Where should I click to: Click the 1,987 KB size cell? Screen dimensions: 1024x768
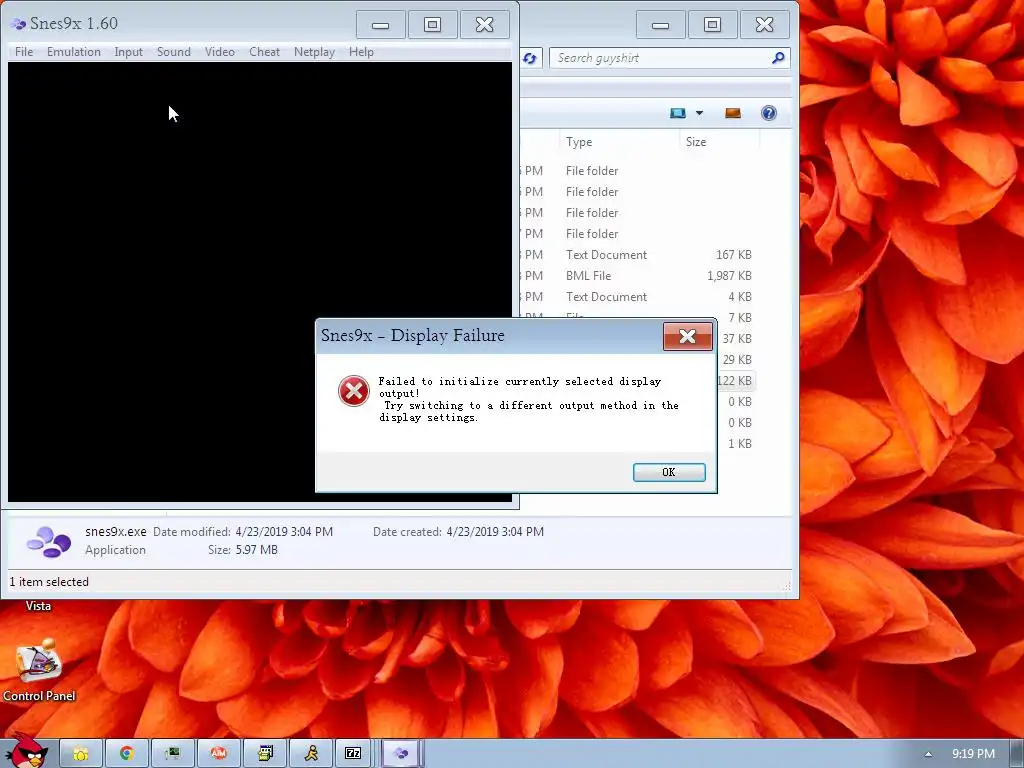[729, 276]
